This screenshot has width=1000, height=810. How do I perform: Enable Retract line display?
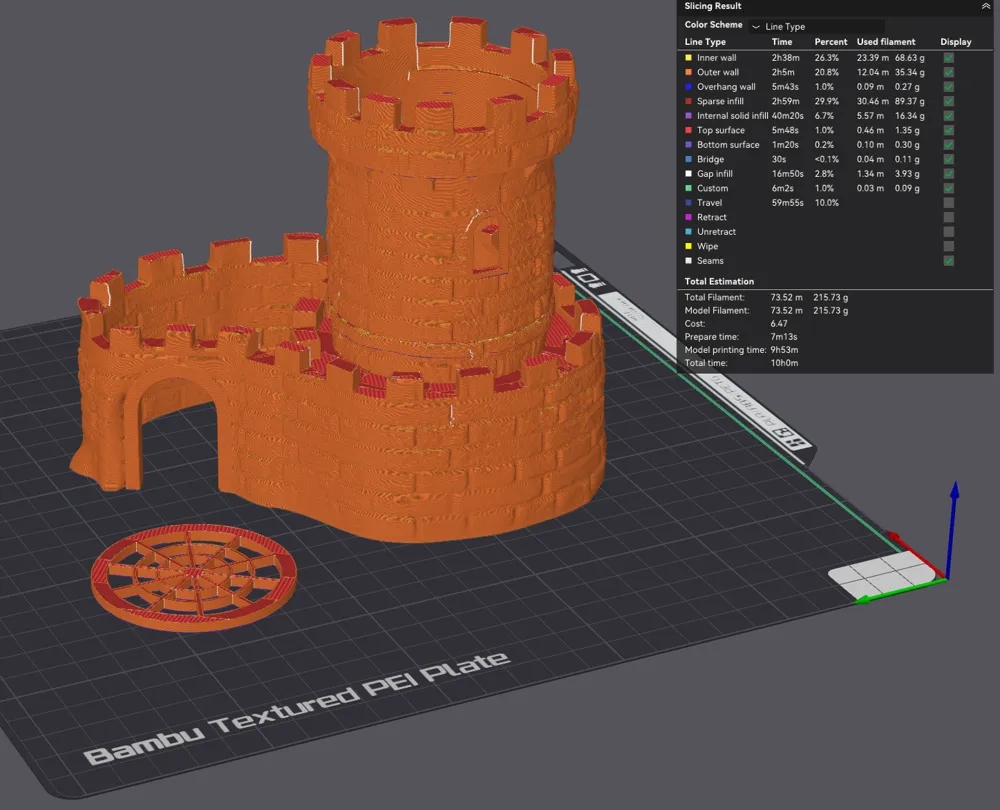pos(947,217)
